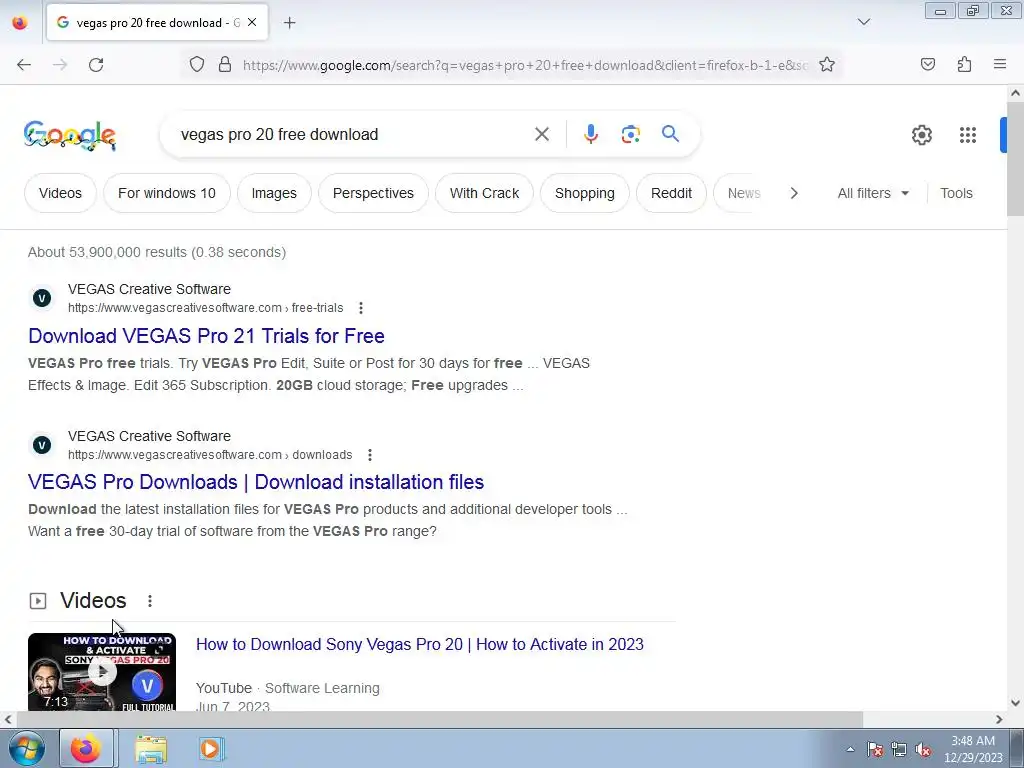Click Firefox in the taskbar

pyautogui.click(x=86, y=748)
